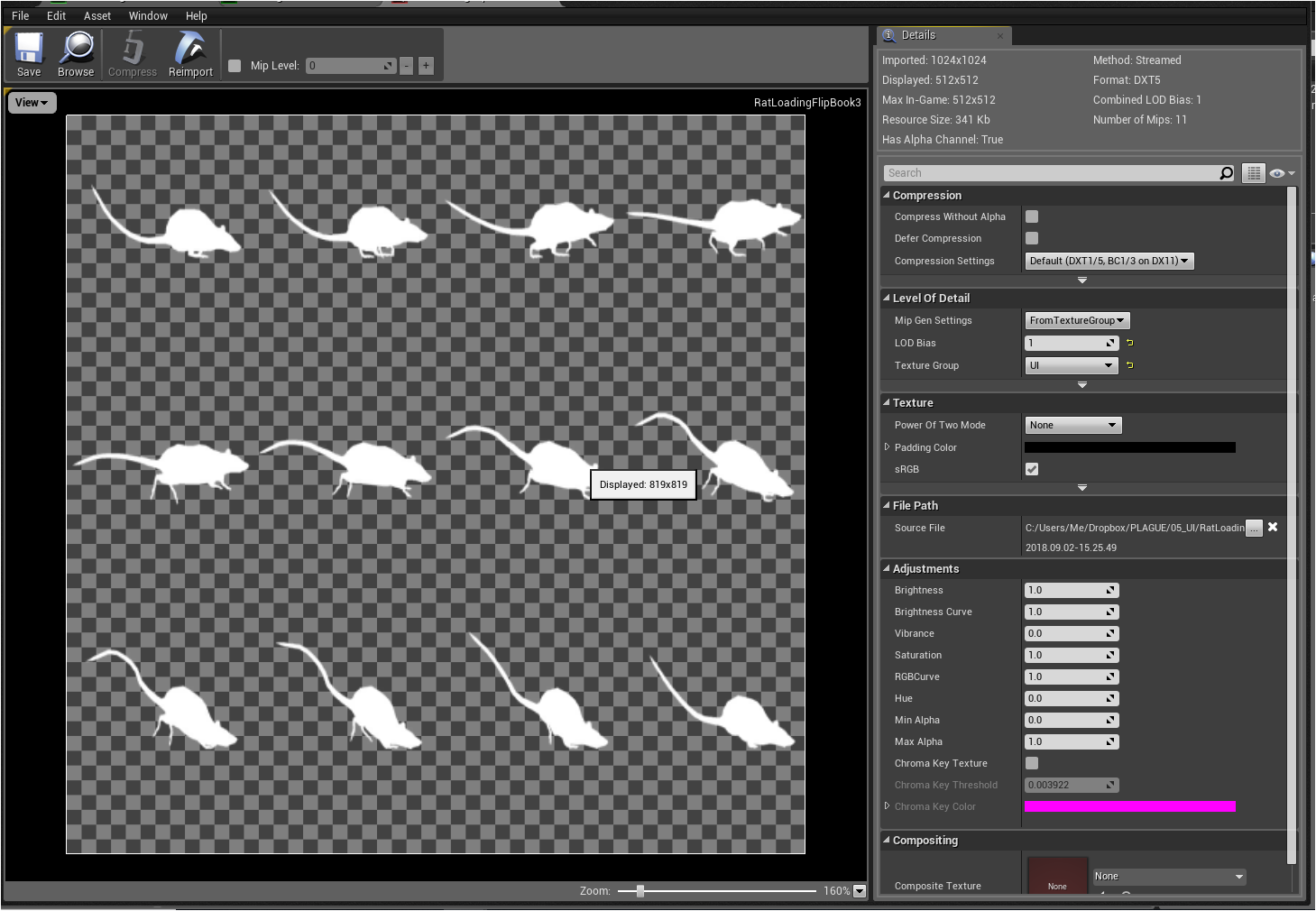Open the Details panel tab
The image size is (1316, 911).
coord(943,35)
